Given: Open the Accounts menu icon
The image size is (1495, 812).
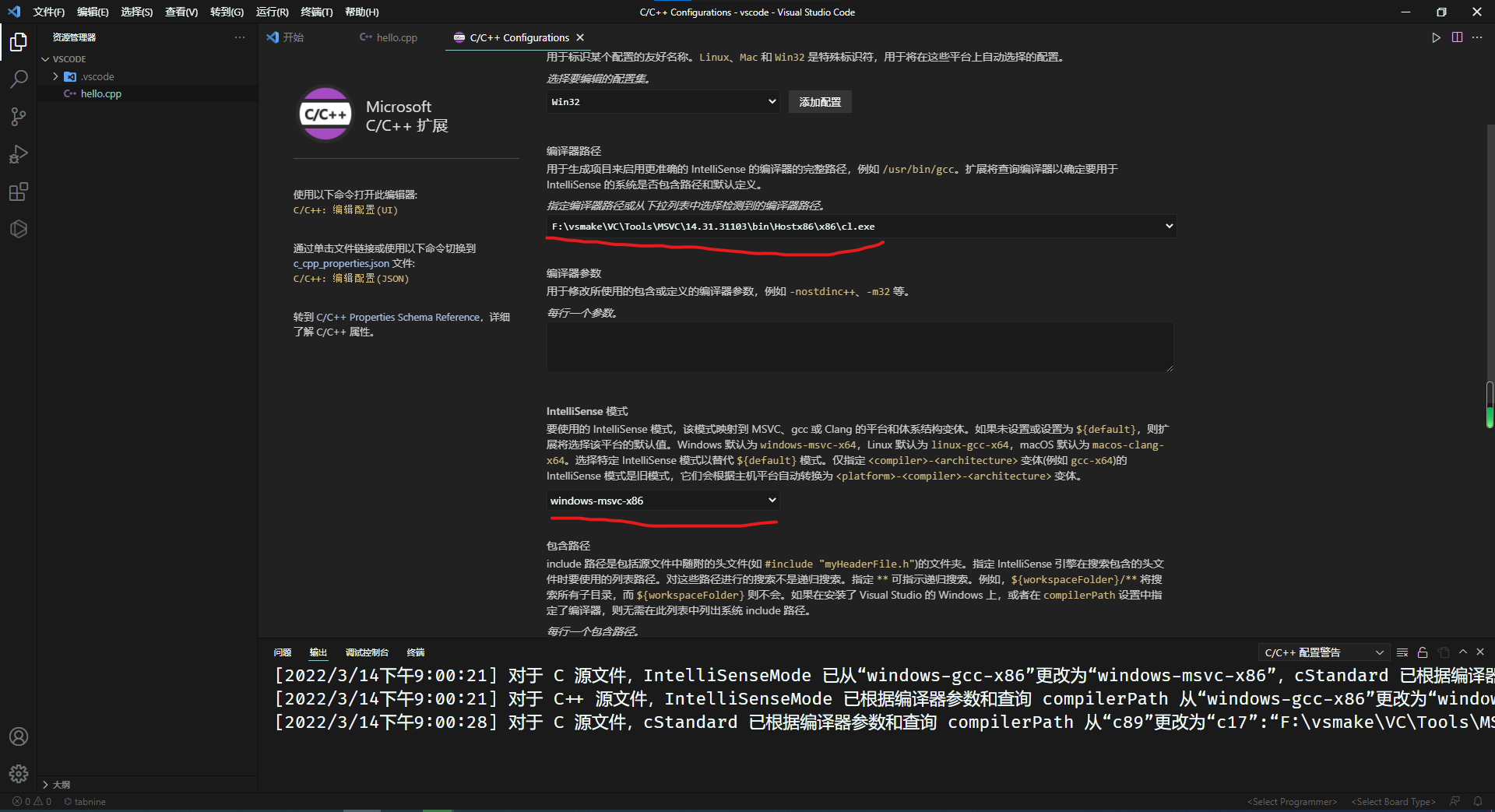Looking at the screenshot, I should click(19, 736).
